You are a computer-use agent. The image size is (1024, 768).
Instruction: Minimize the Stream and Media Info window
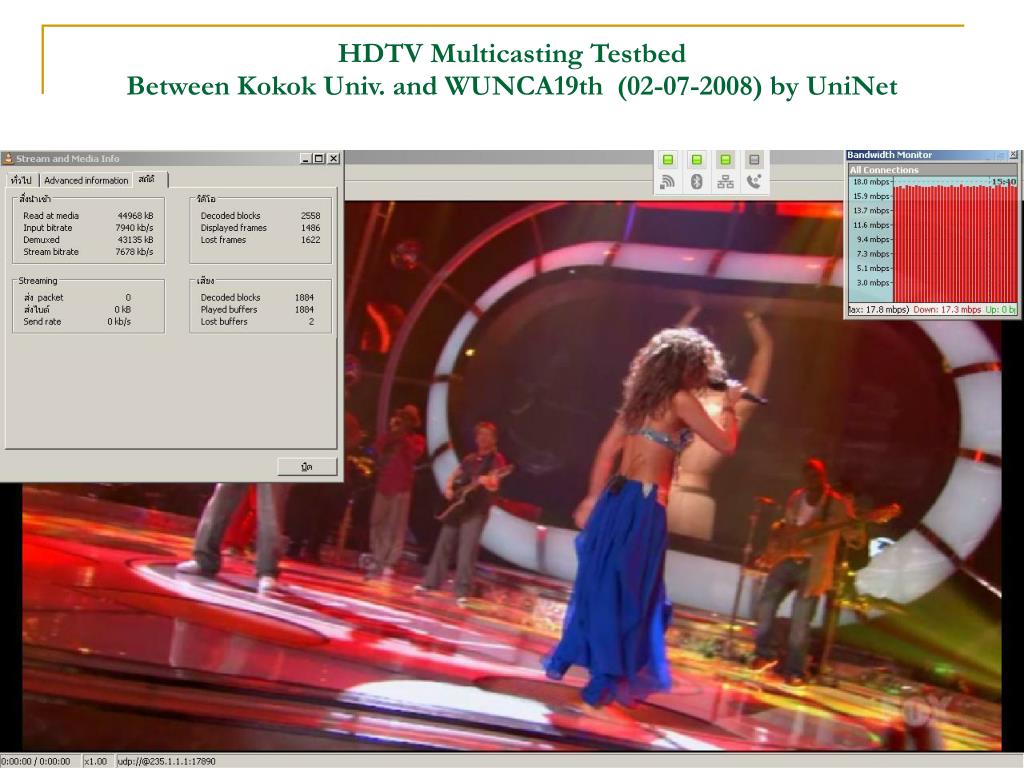(306, 158)
